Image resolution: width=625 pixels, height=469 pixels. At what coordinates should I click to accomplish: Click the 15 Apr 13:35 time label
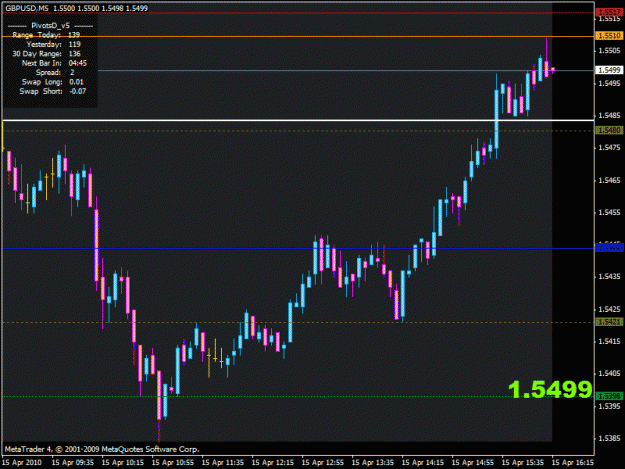(373, 462)
